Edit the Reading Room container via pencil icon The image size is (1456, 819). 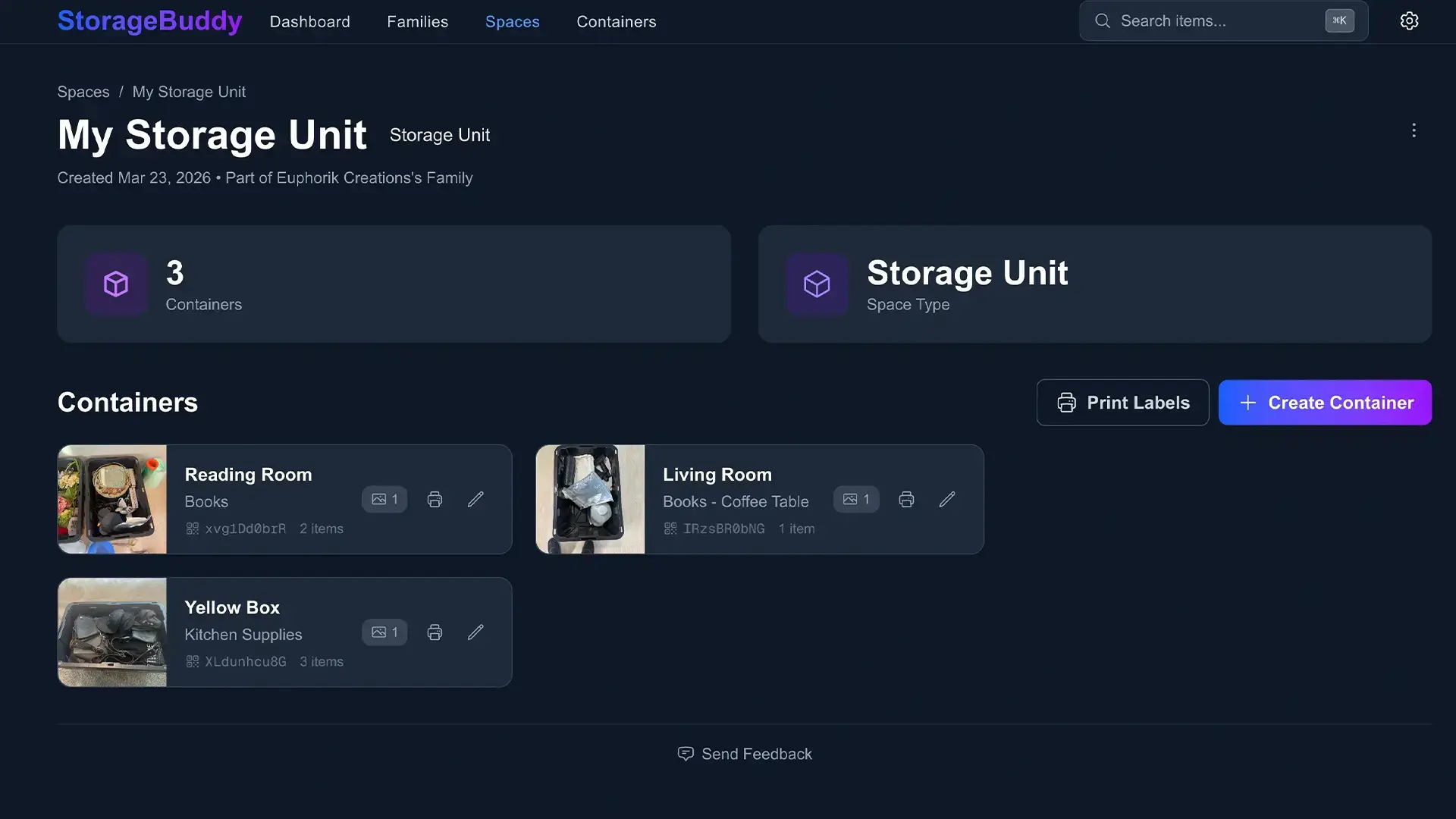click(x=475, y=499)
